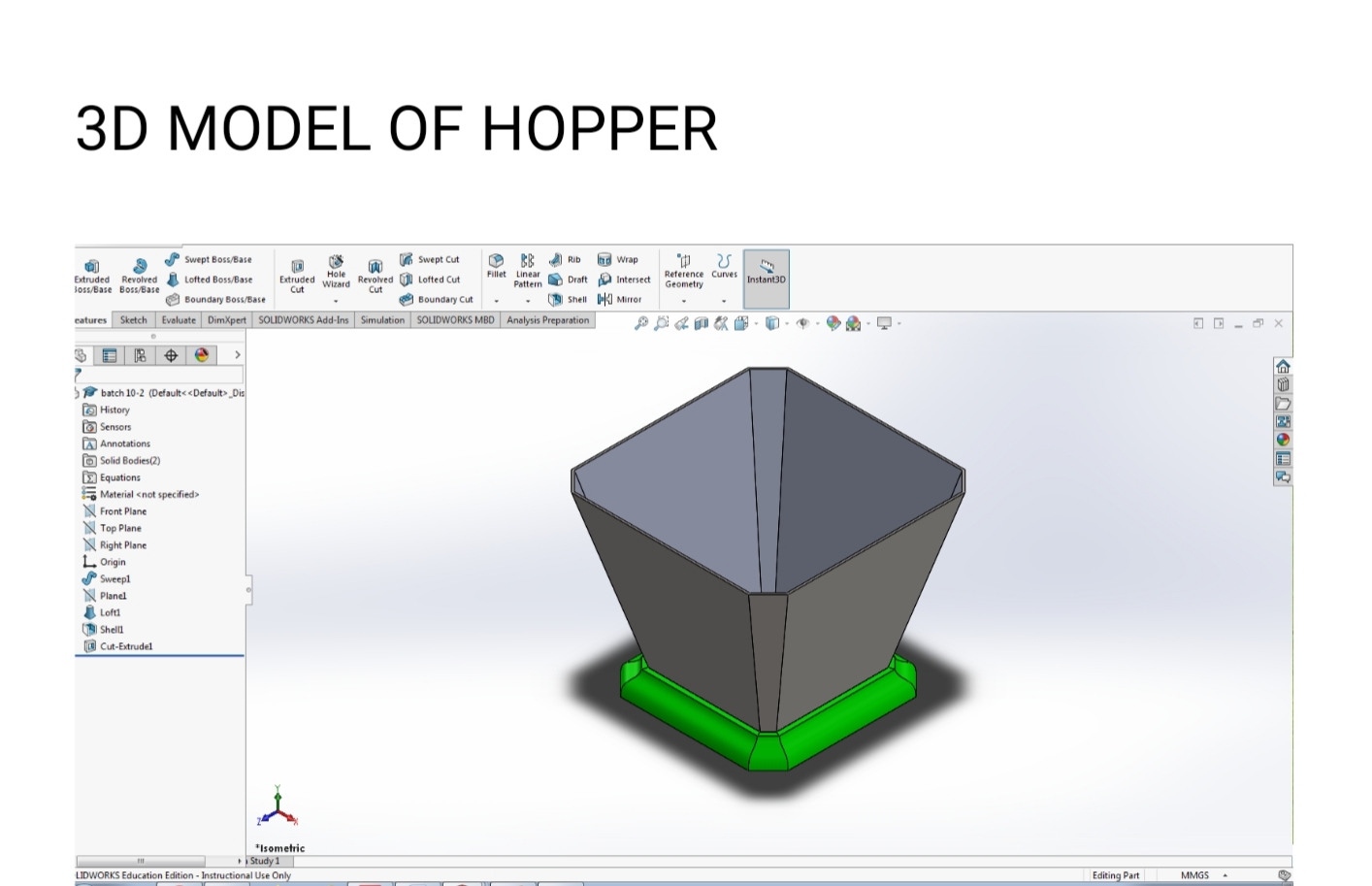Open the Hole Wizard tool
The image size is (1372, 886).
tap(336, 272)
